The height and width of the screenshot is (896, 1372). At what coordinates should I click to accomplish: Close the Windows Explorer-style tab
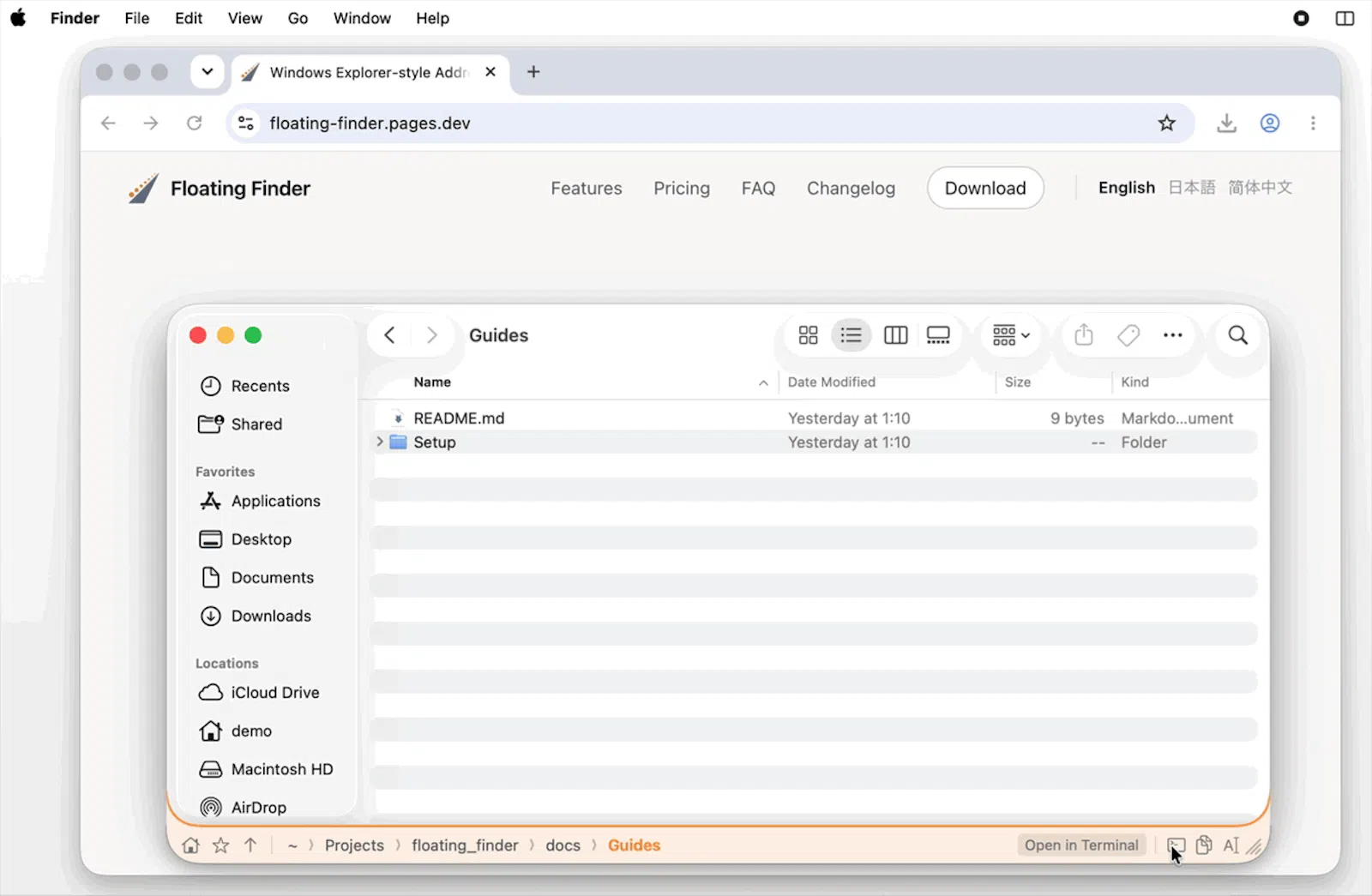point(490,72)
